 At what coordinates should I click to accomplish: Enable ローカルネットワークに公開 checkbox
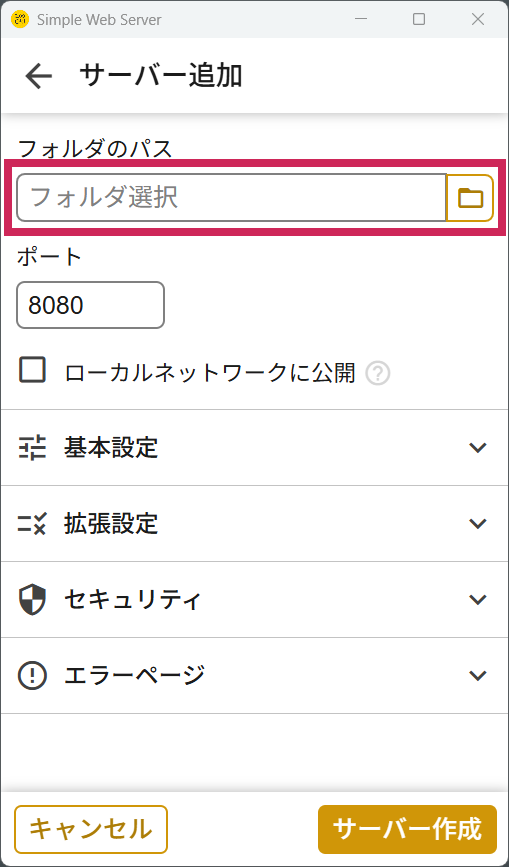click(33, 370)
